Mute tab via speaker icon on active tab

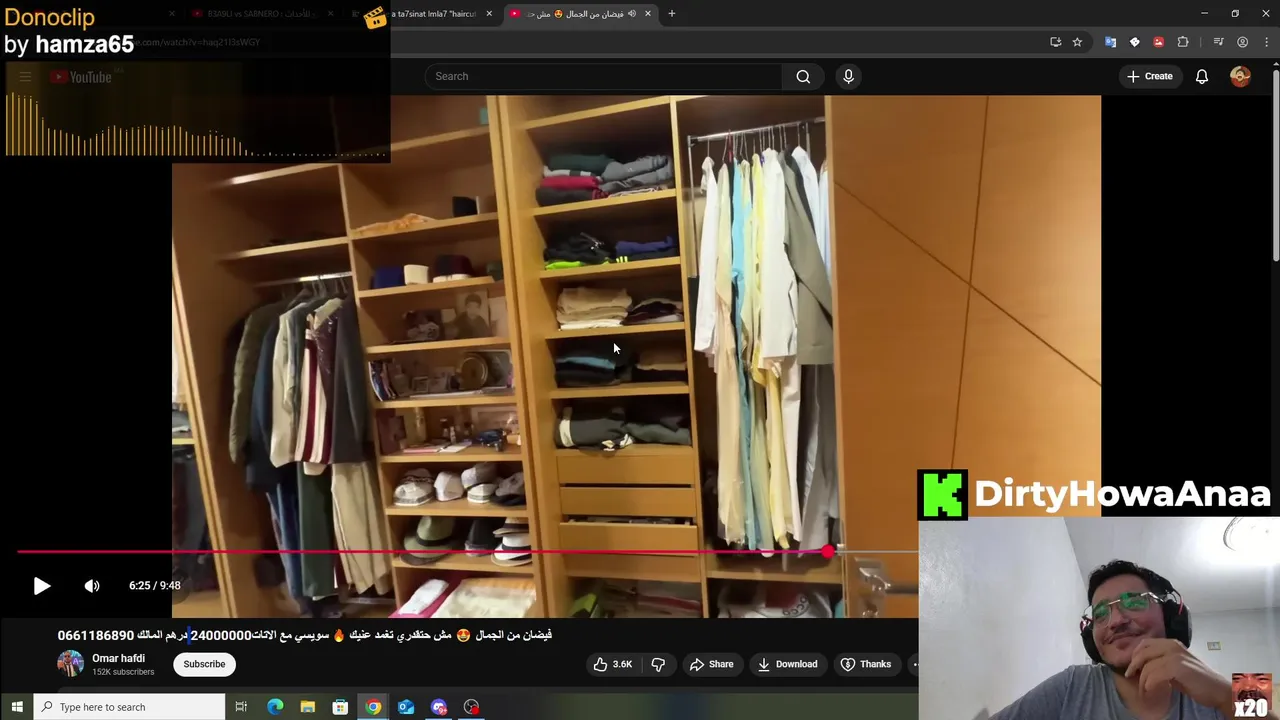pos(632,14)
